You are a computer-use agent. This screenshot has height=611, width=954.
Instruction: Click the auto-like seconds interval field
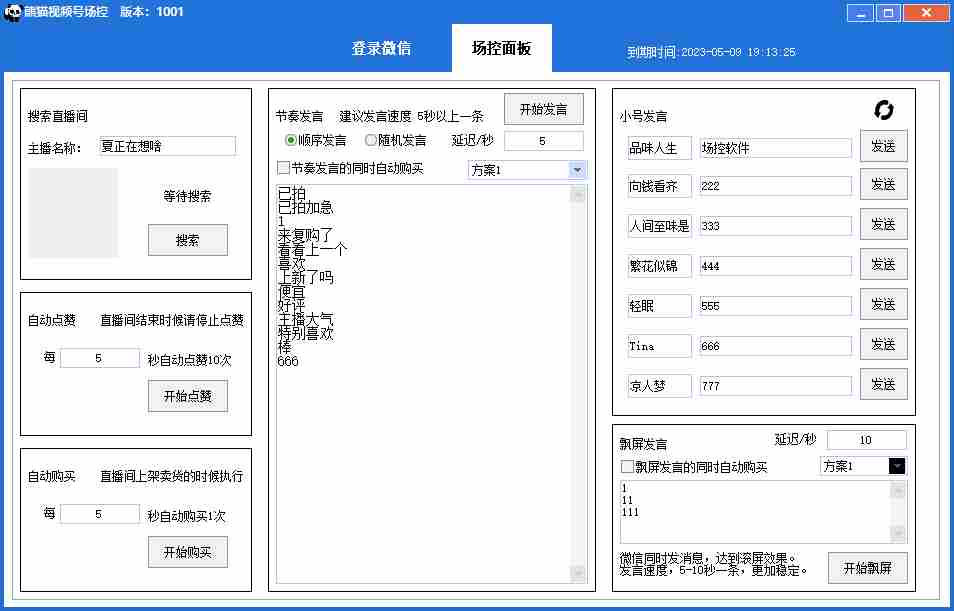click(x=100, y=358)
